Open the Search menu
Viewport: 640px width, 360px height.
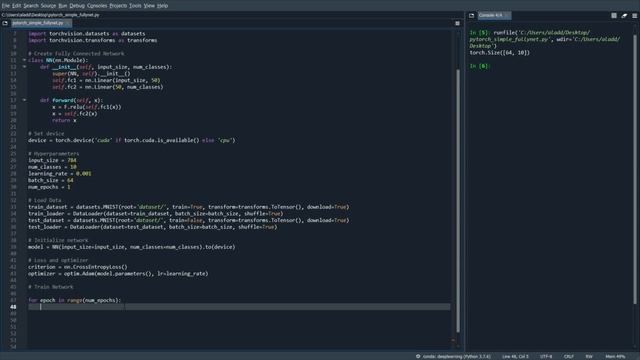31,6
